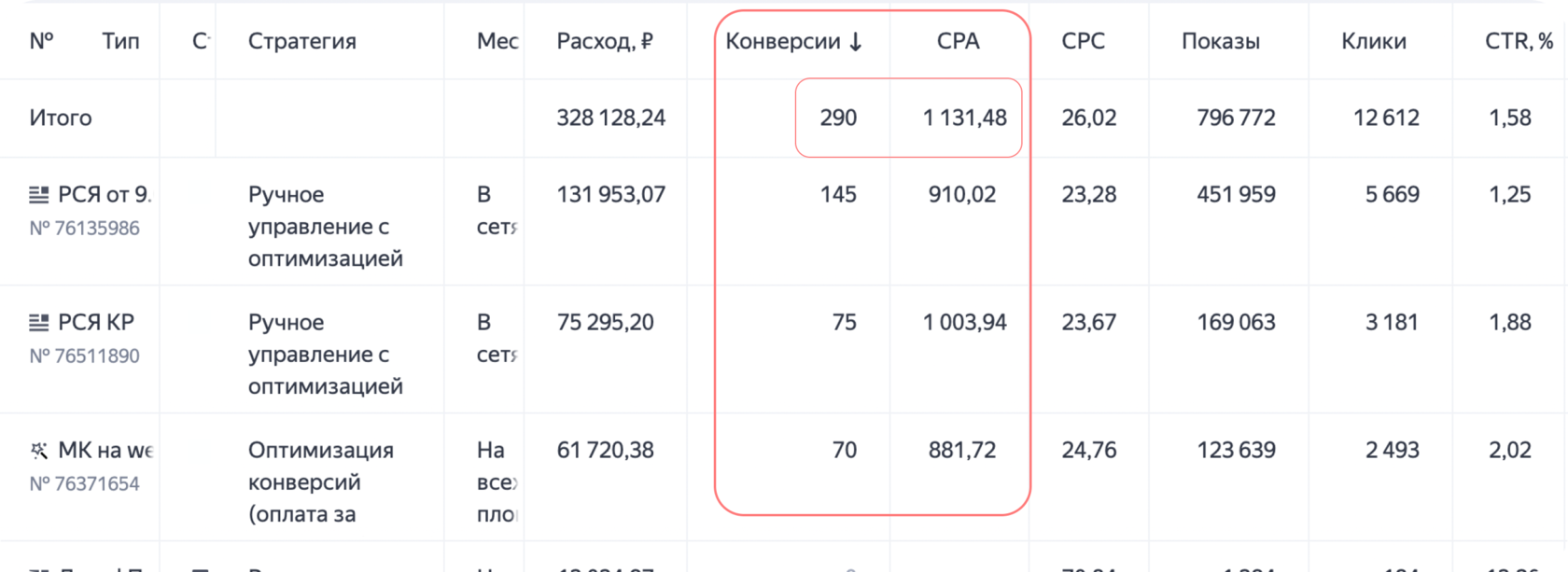Click the РСЯ КР campaign type icon
The height and width of the screenshot is (572, 1568).
pyautogui.click(x=39, y=323)
